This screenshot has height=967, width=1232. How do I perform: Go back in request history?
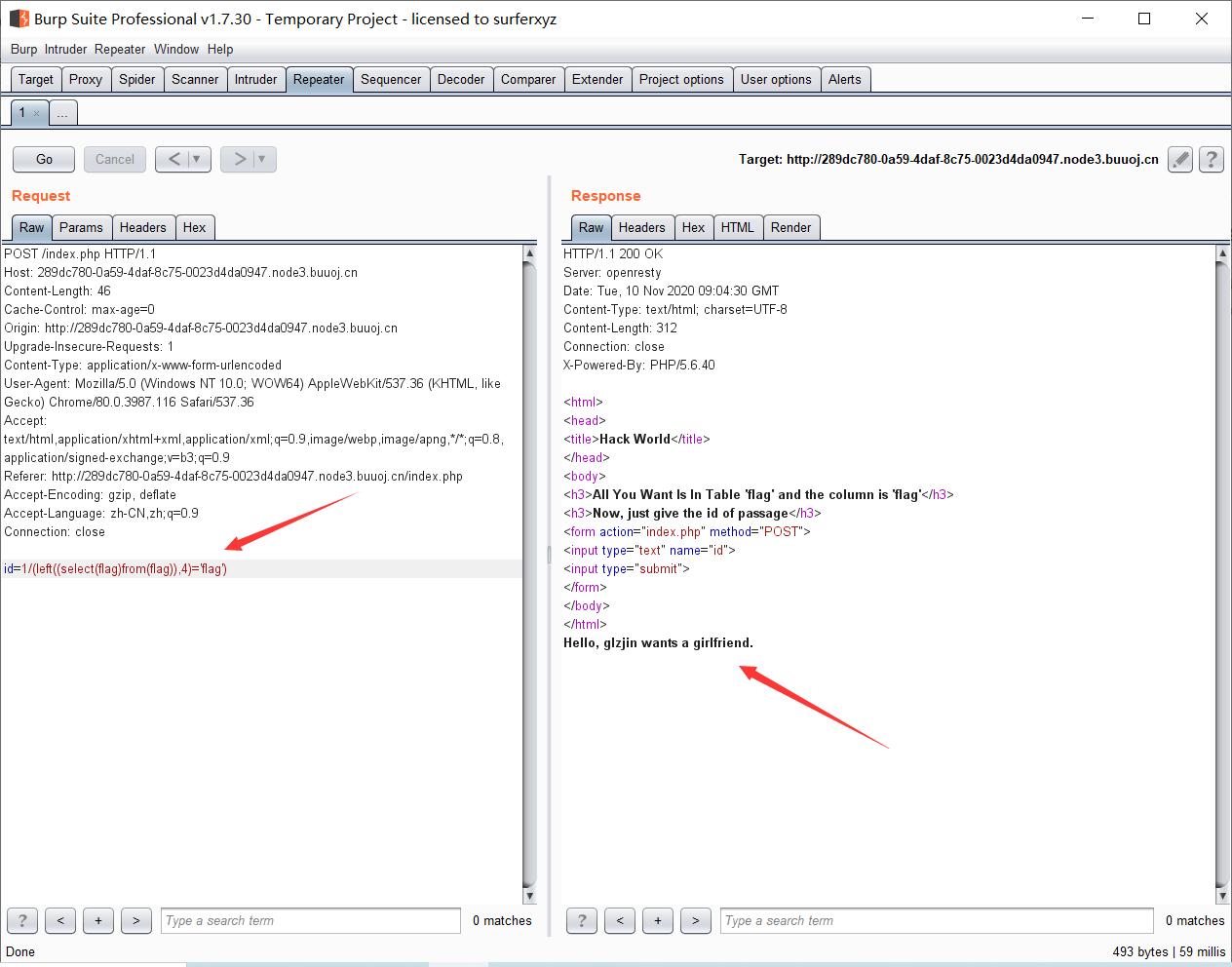(x=173, y=159)
